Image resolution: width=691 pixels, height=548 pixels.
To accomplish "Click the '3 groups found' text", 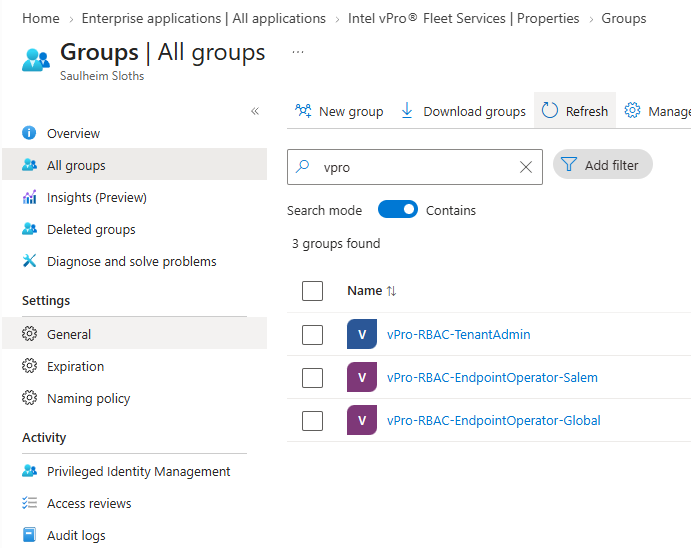I will click(x=336, y=243).
